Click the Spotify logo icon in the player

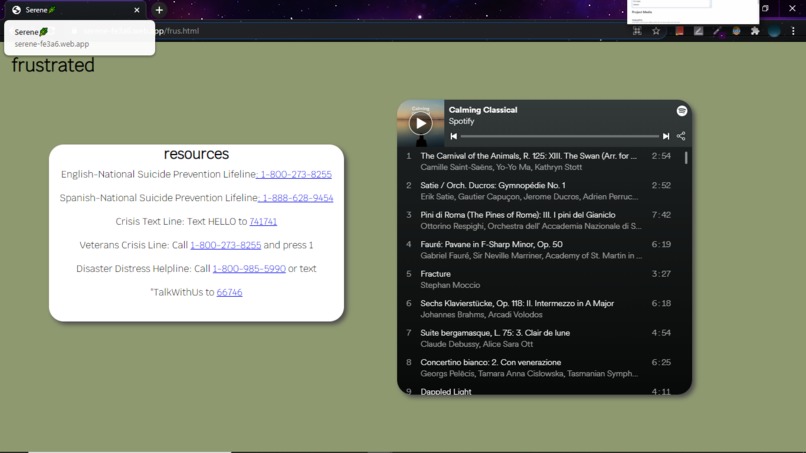[682, 111]
